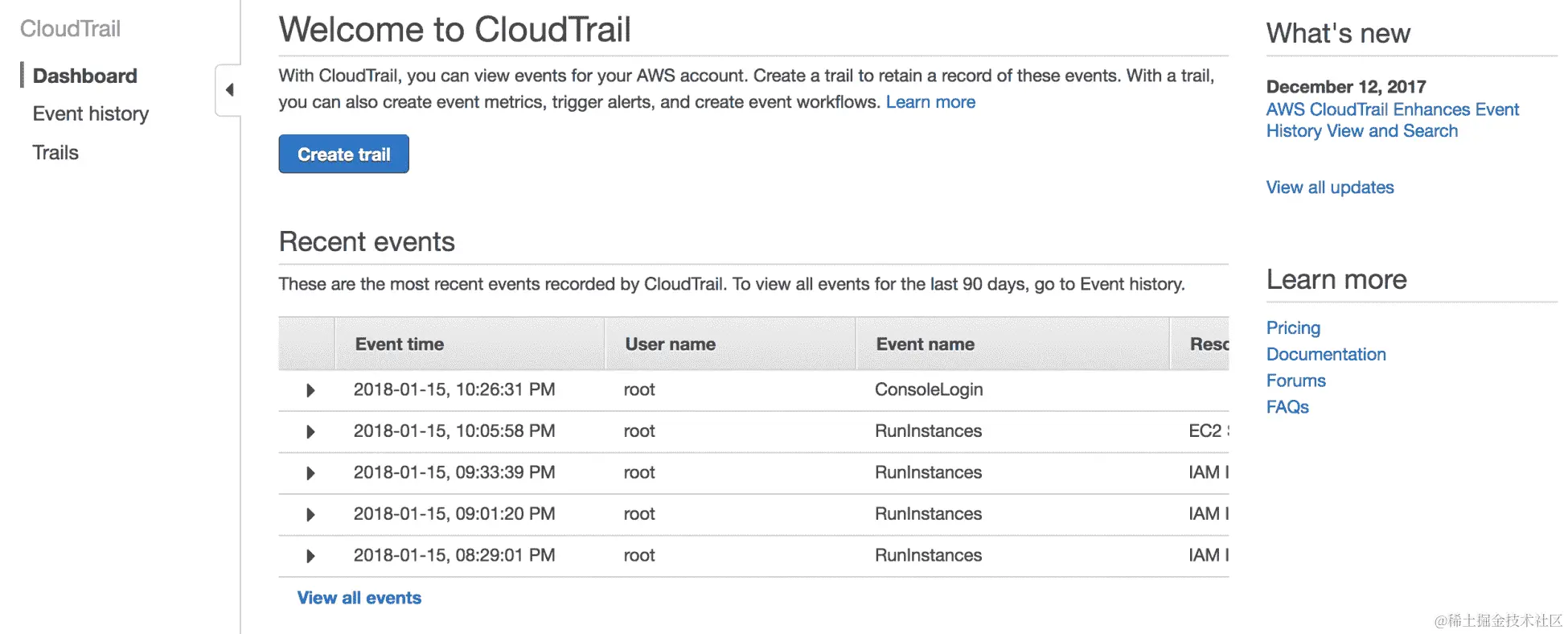
Task: Open the Documentation link
Action: pos(1326,354)
